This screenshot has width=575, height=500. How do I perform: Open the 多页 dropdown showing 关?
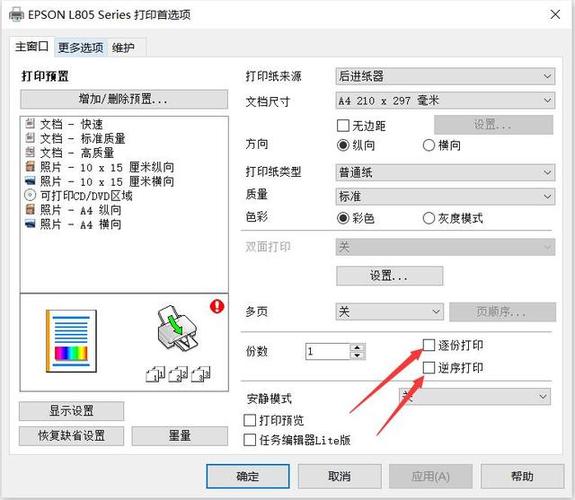click(389, 312)
